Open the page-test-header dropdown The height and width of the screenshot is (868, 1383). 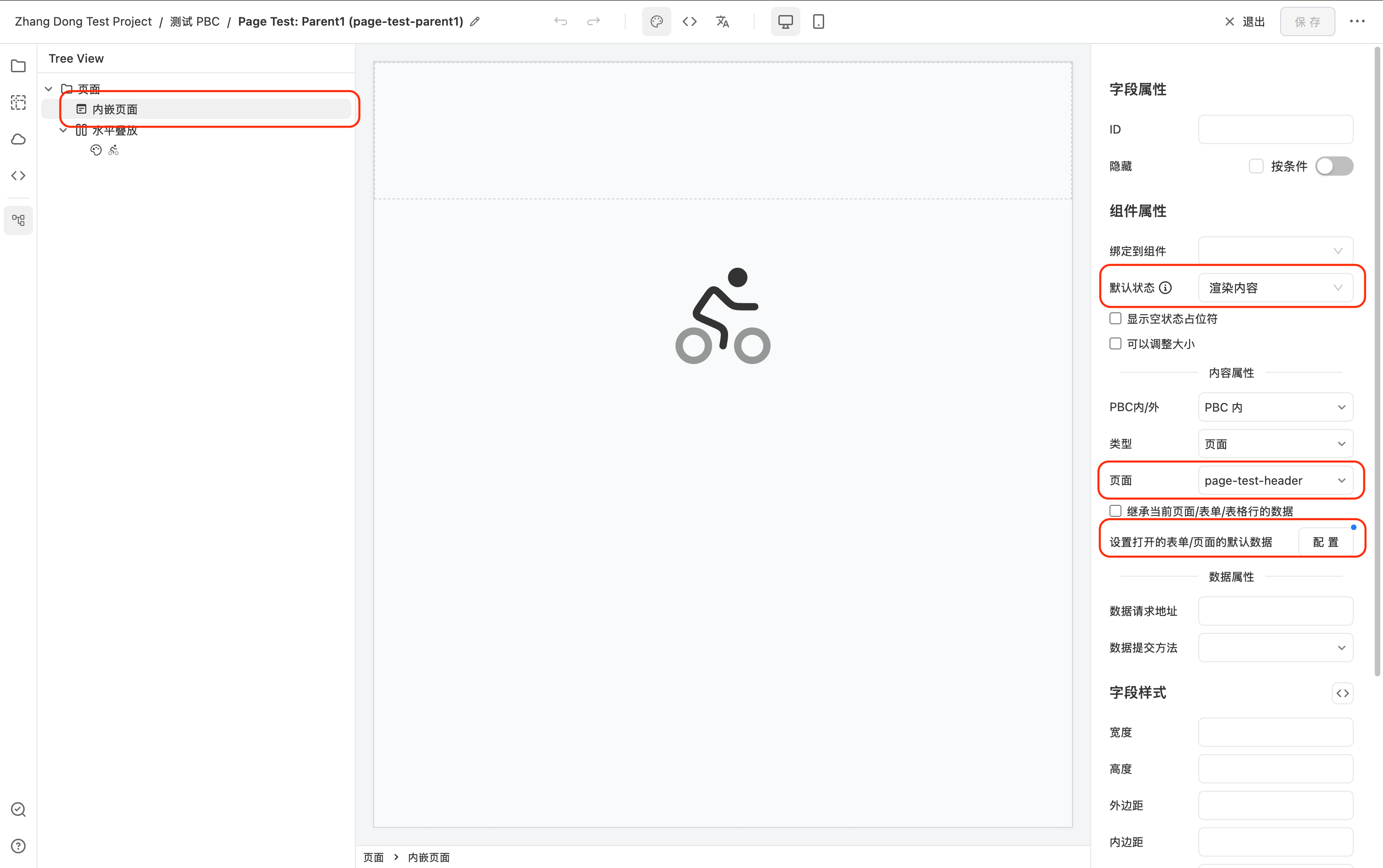coord(1276,481)
